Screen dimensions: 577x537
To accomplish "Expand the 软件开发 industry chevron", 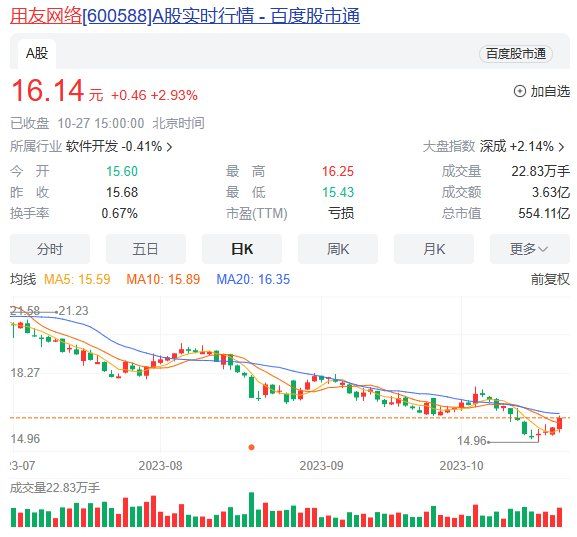I will [169, 147].
